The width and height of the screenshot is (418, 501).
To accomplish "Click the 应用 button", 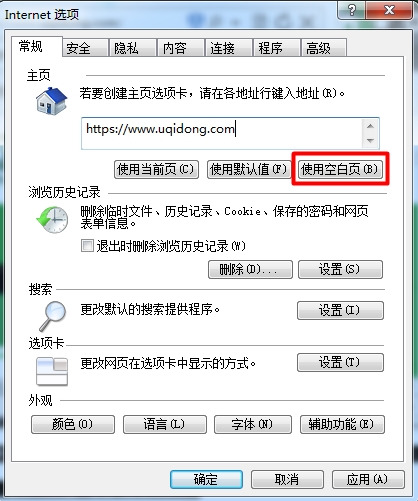I will tap(368, 479).
